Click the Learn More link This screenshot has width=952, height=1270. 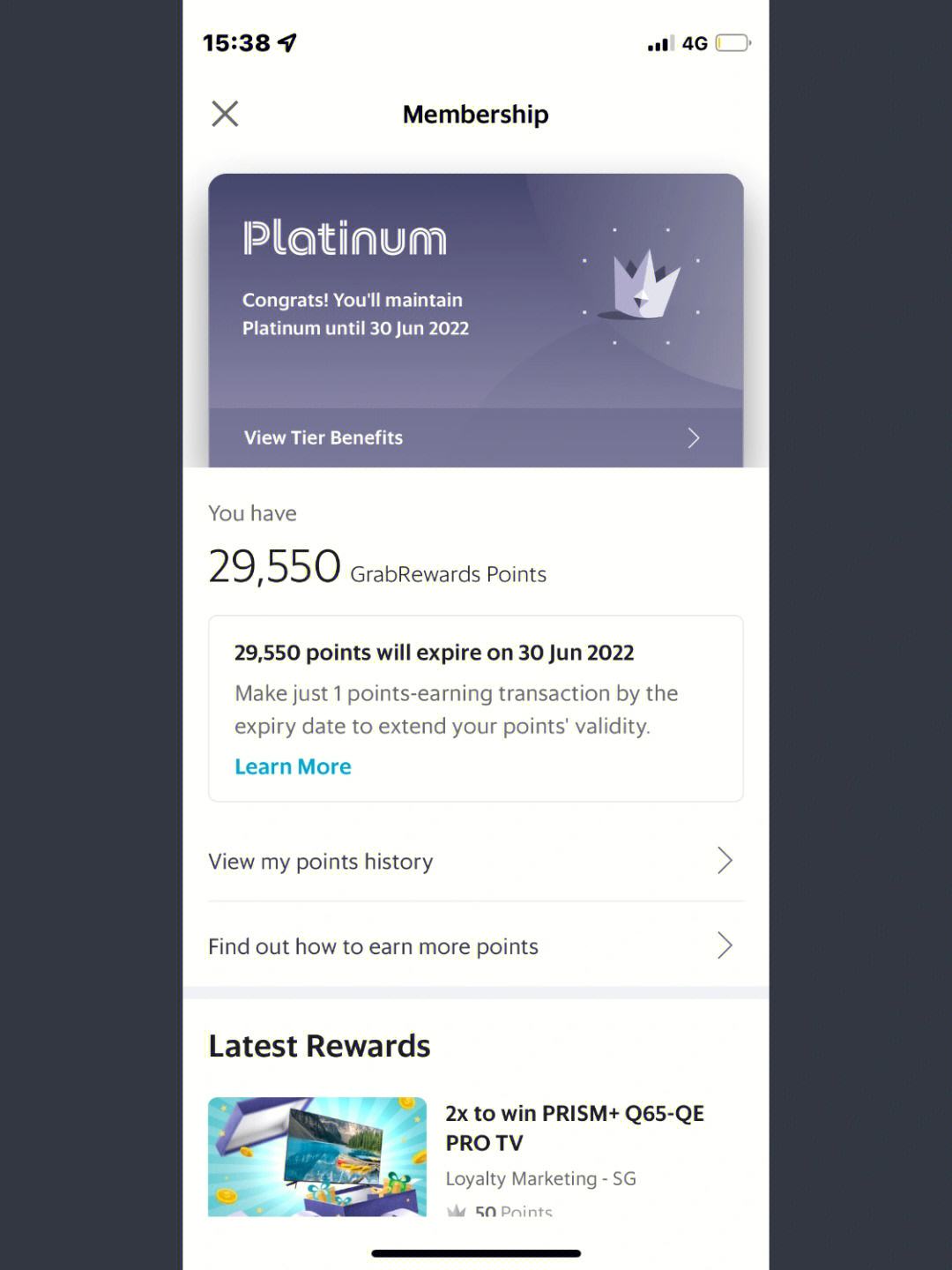pyautogui.click(x=293, y=766)
